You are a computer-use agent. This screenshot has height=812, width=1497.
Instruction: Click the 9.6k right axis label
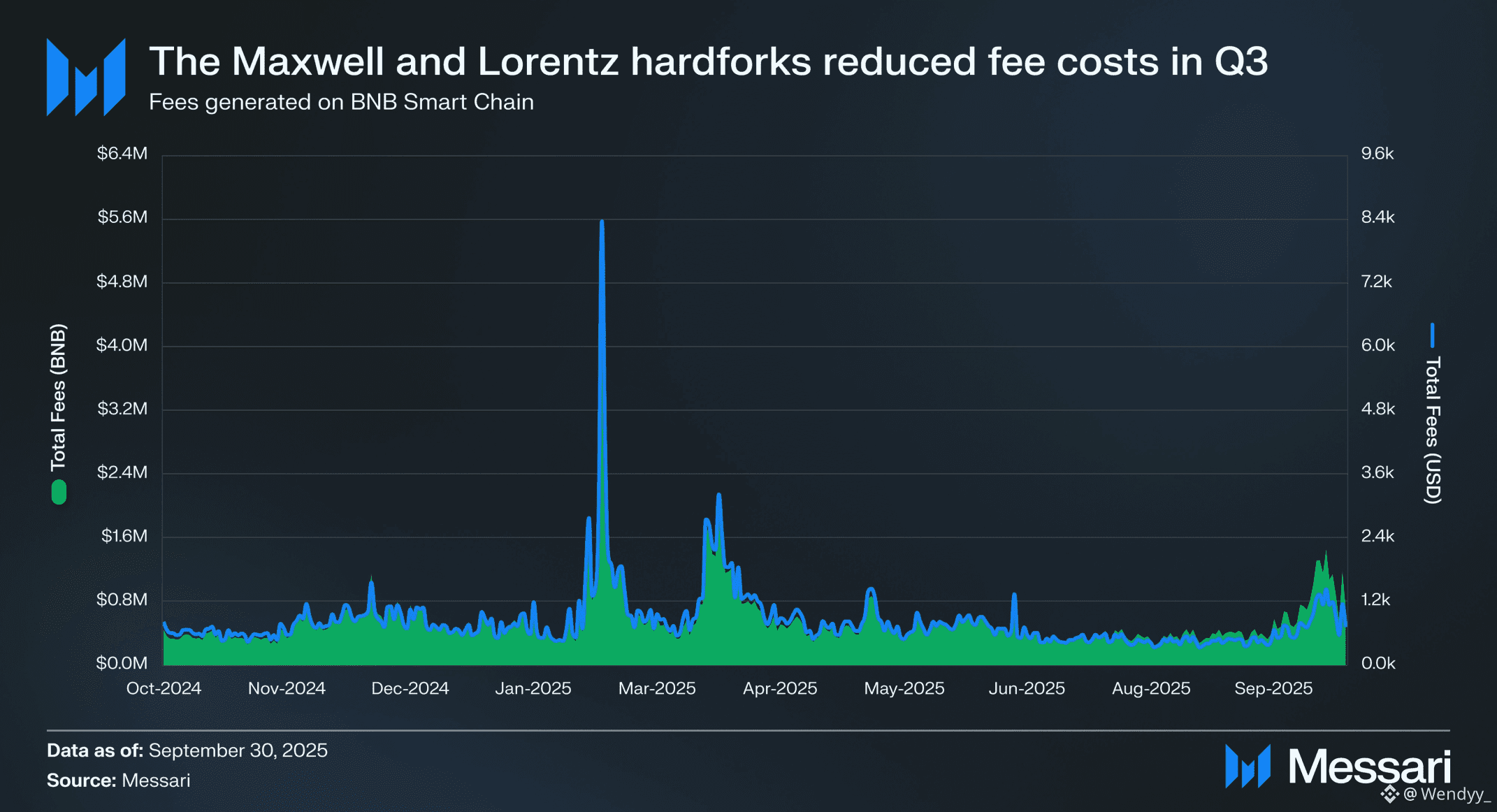[x=1377, y=153]
